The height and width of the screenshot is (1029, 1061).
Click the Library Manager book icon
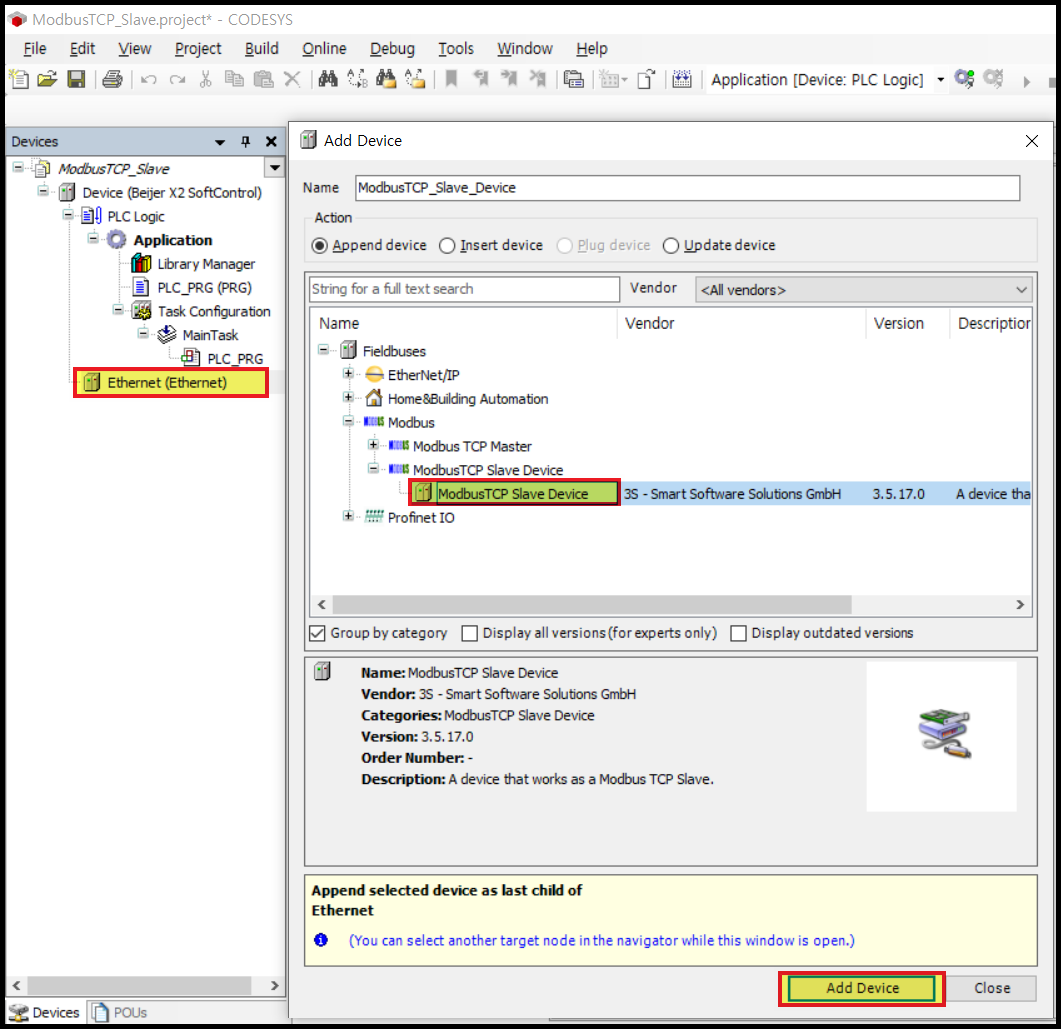point(141,263)
